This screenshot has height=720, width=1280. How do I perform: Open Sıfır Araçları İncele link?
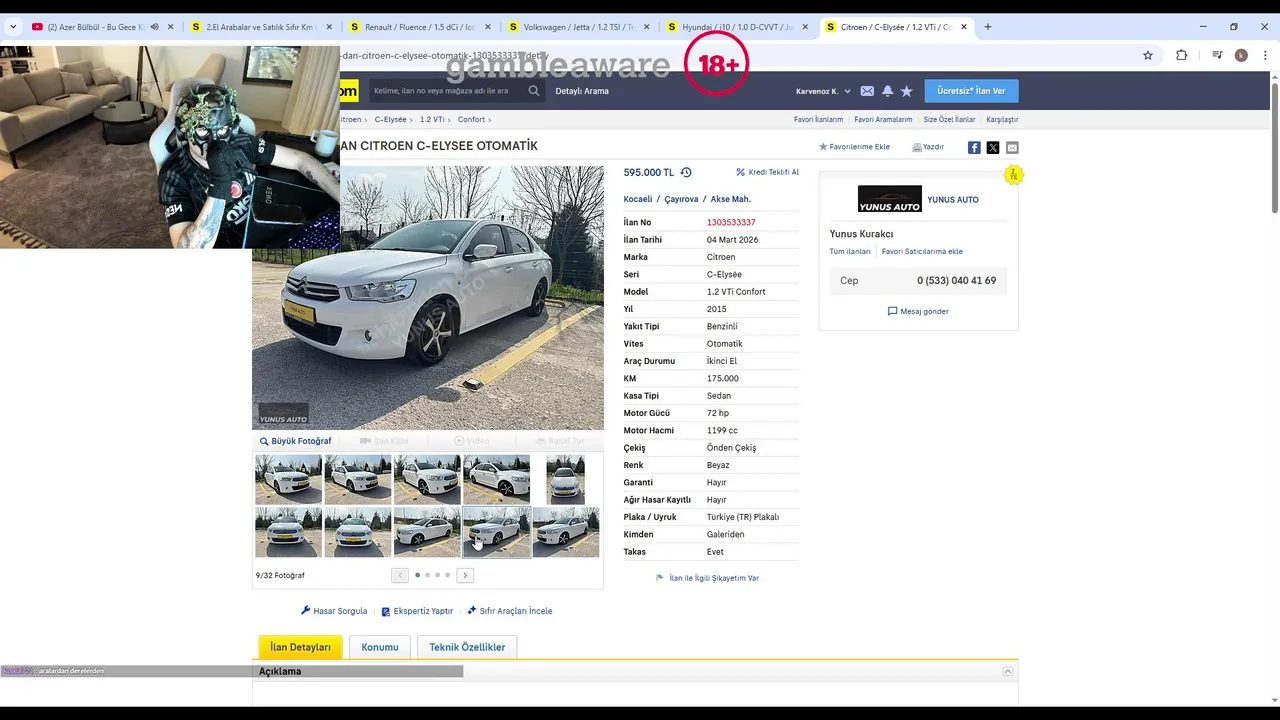pyautogui.click(x=510, y=611)
